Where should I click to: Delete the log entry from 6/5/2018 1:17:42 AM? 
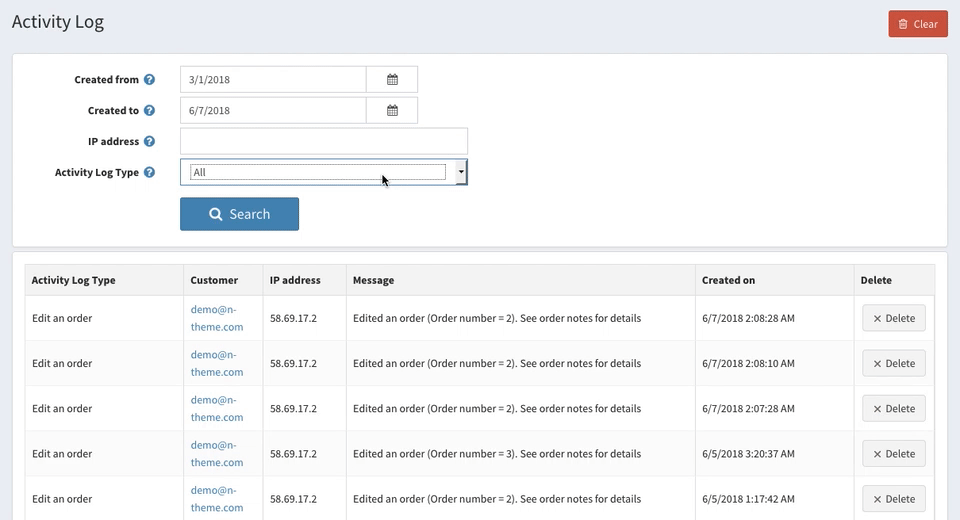click(x=894, y=499)
